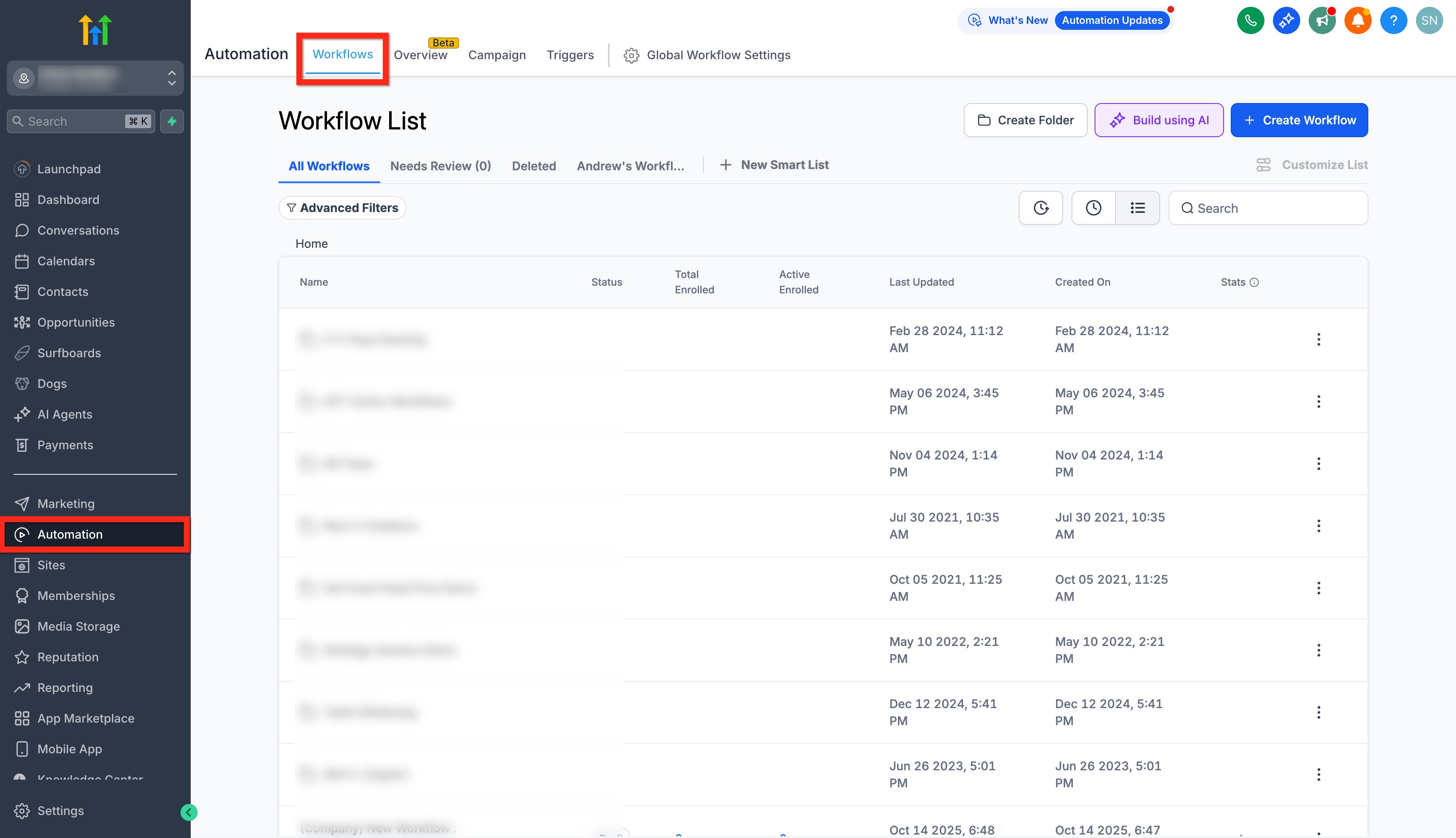Open Global Workflow Settings gear

(x=631, y=55)
